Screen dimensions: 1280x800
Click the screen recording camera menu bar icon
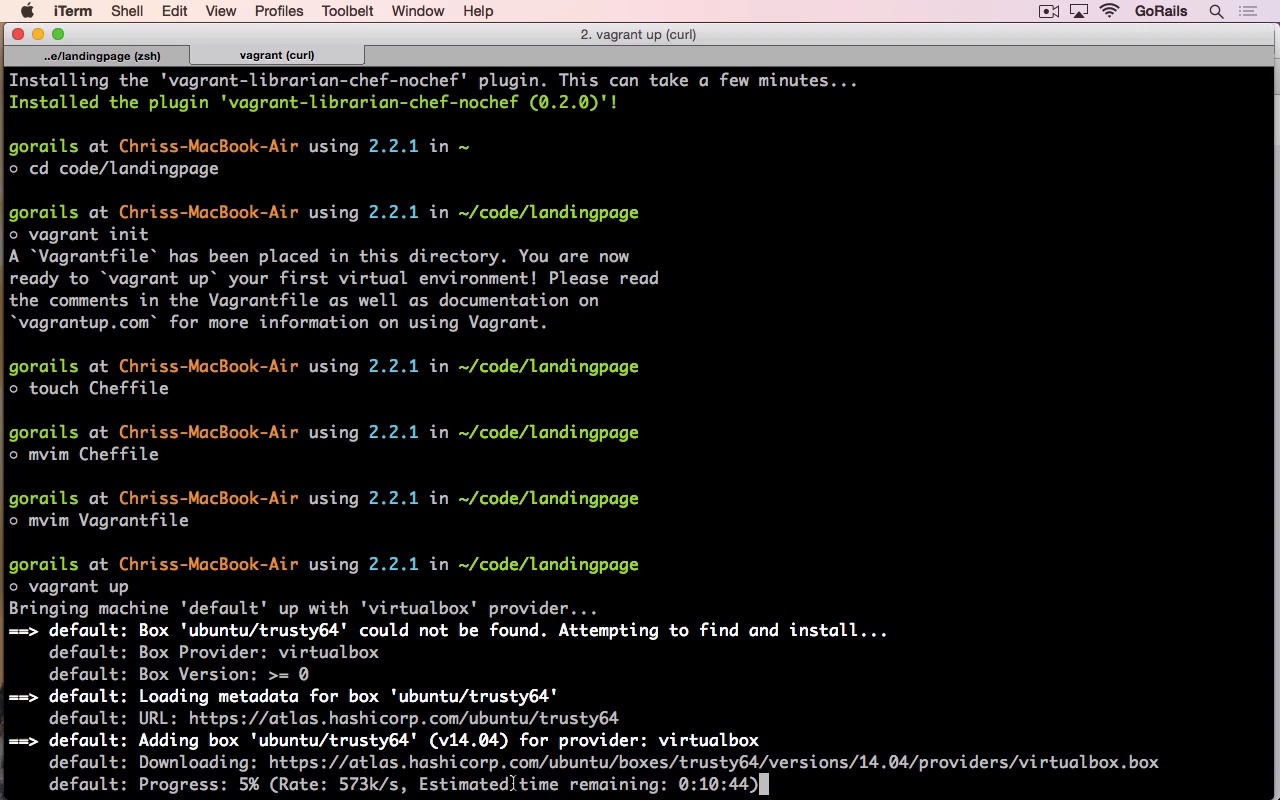click(x=1049, y=11)
